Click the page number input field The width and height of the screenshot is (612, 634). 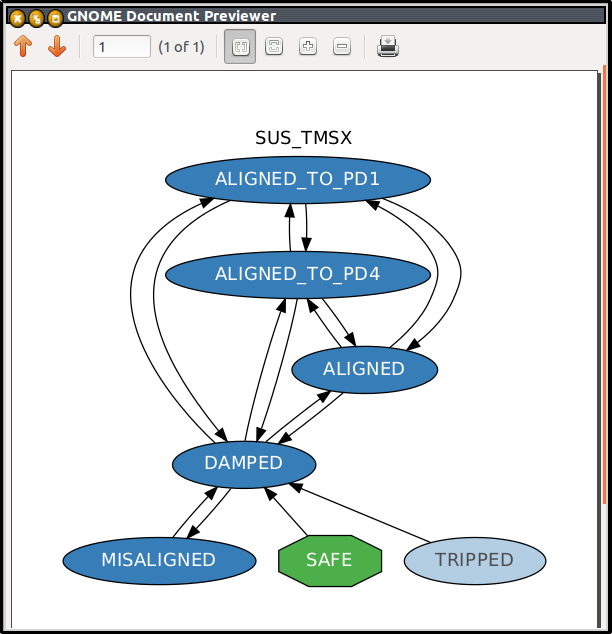click(122, 46)
